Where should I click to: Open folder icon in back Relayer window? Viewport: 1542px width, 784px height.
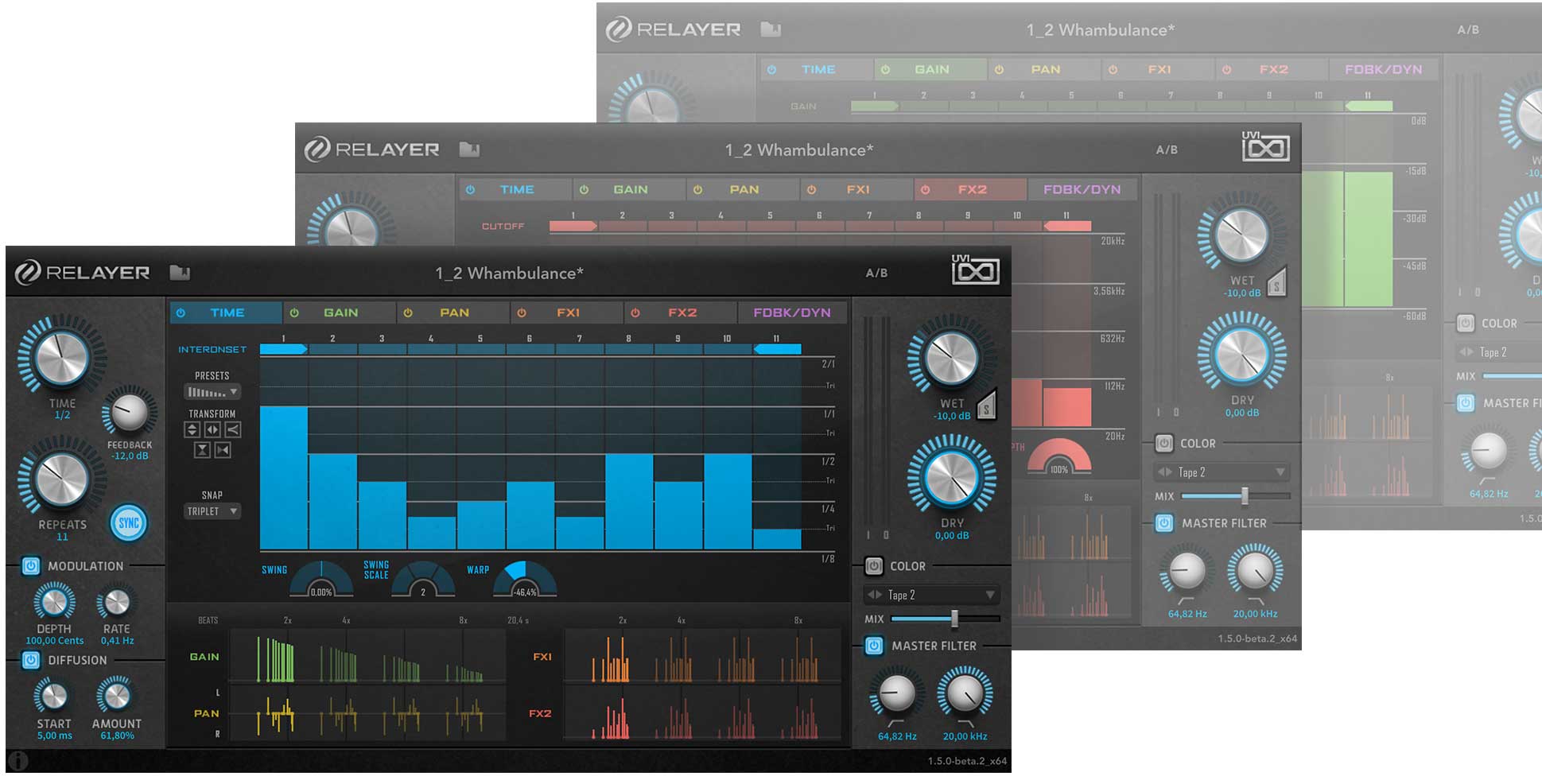pos(771,29)
